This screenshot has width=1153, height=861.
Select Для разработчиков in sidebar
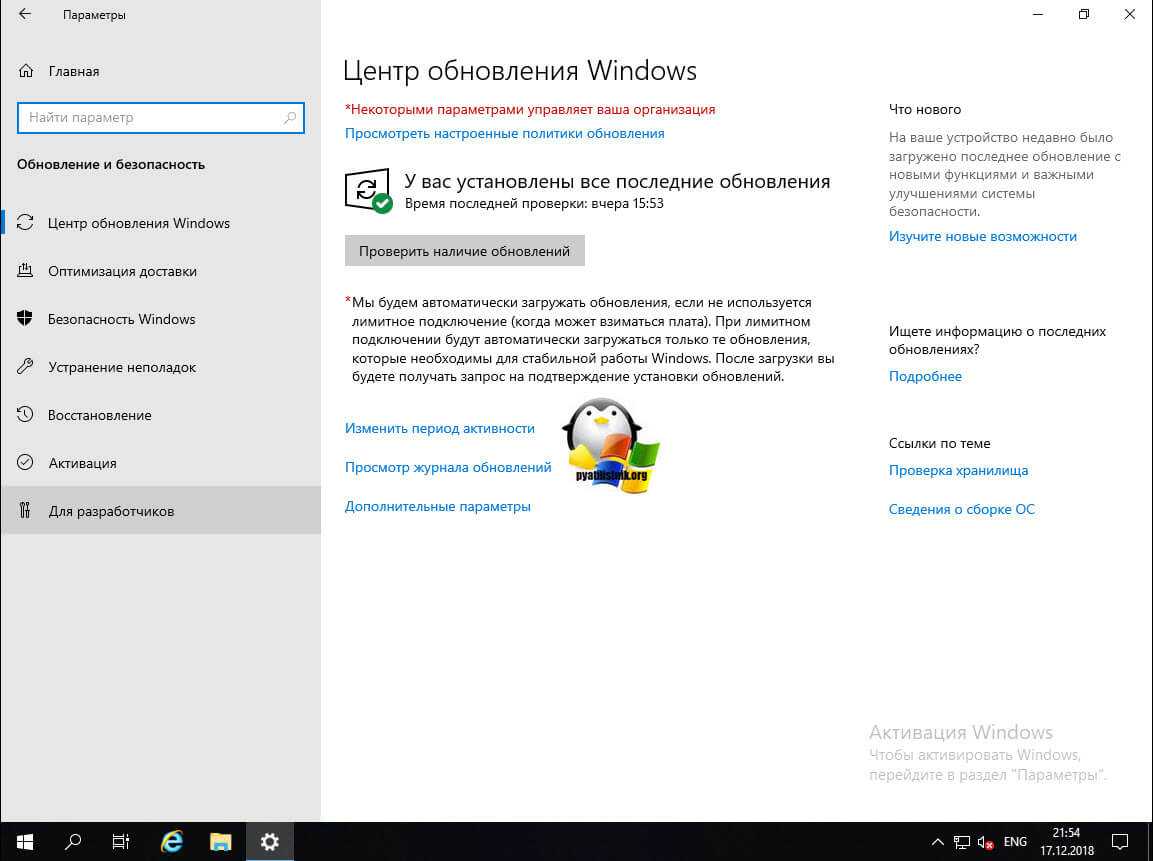(x=111, y=511)
